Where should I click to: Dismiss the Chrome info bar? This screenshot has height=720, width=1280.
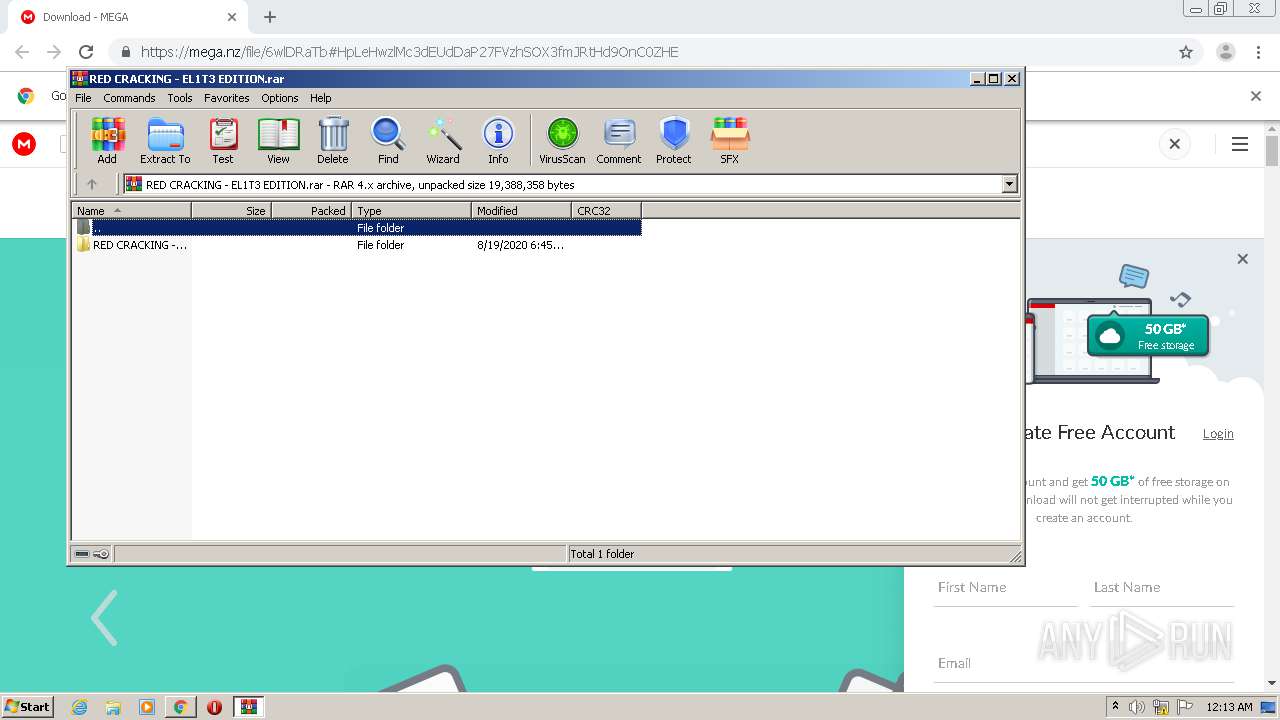tap(1256, 96)
